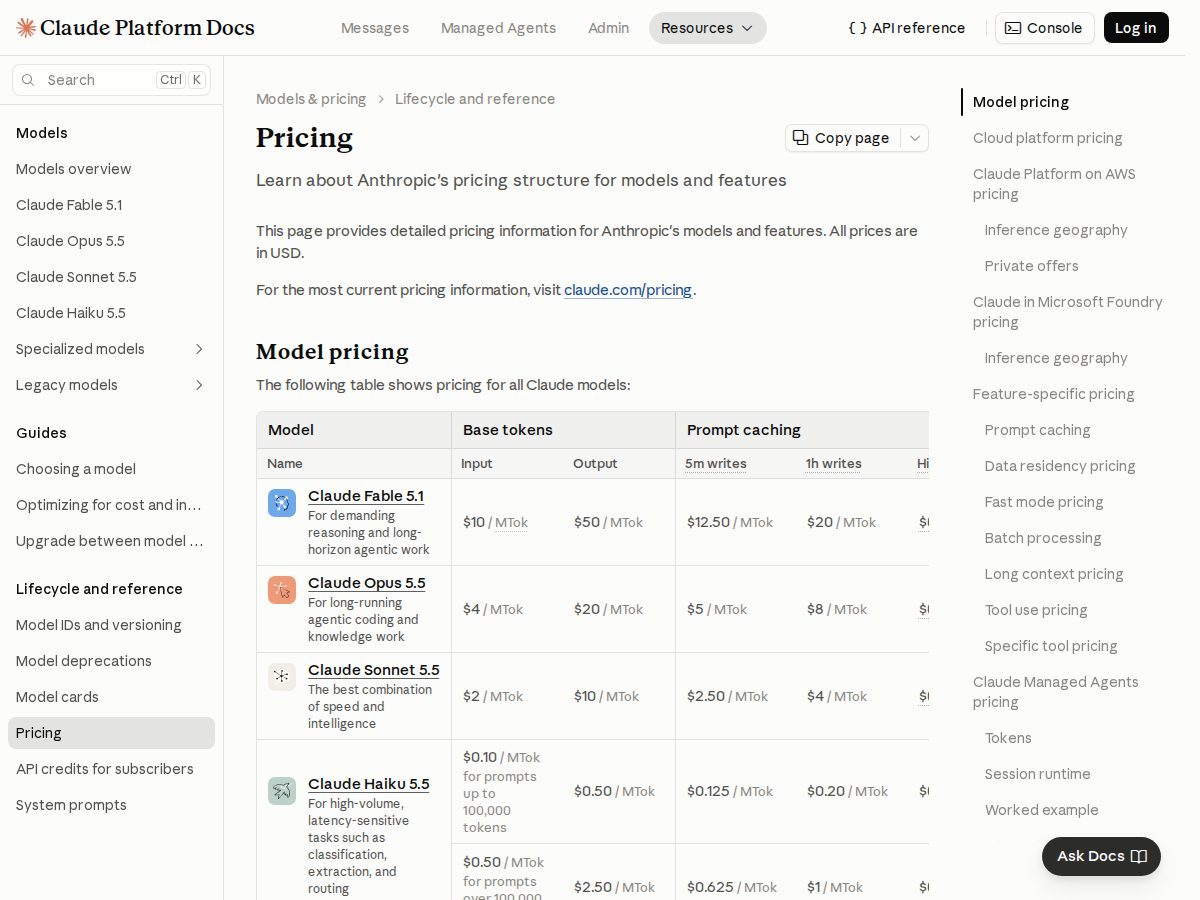Select Model IDs and versioning in sidebar
The image size is (1200, 900).
pyautogui.click(x=111, y=625)
